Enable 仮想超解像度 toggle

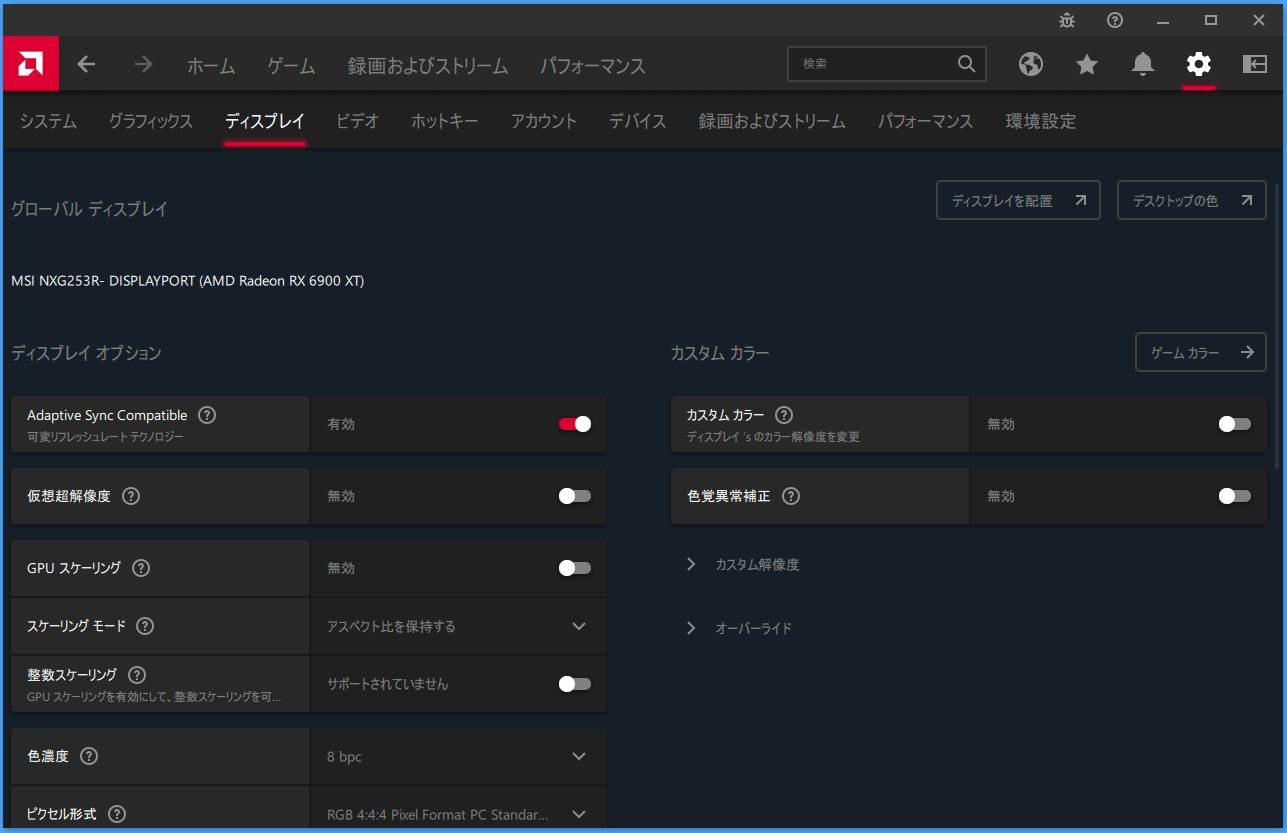575,496
